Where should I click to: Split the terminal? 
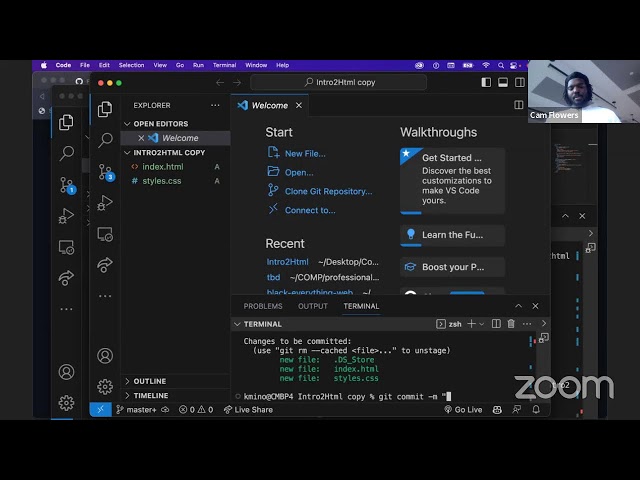coord(496,324)
